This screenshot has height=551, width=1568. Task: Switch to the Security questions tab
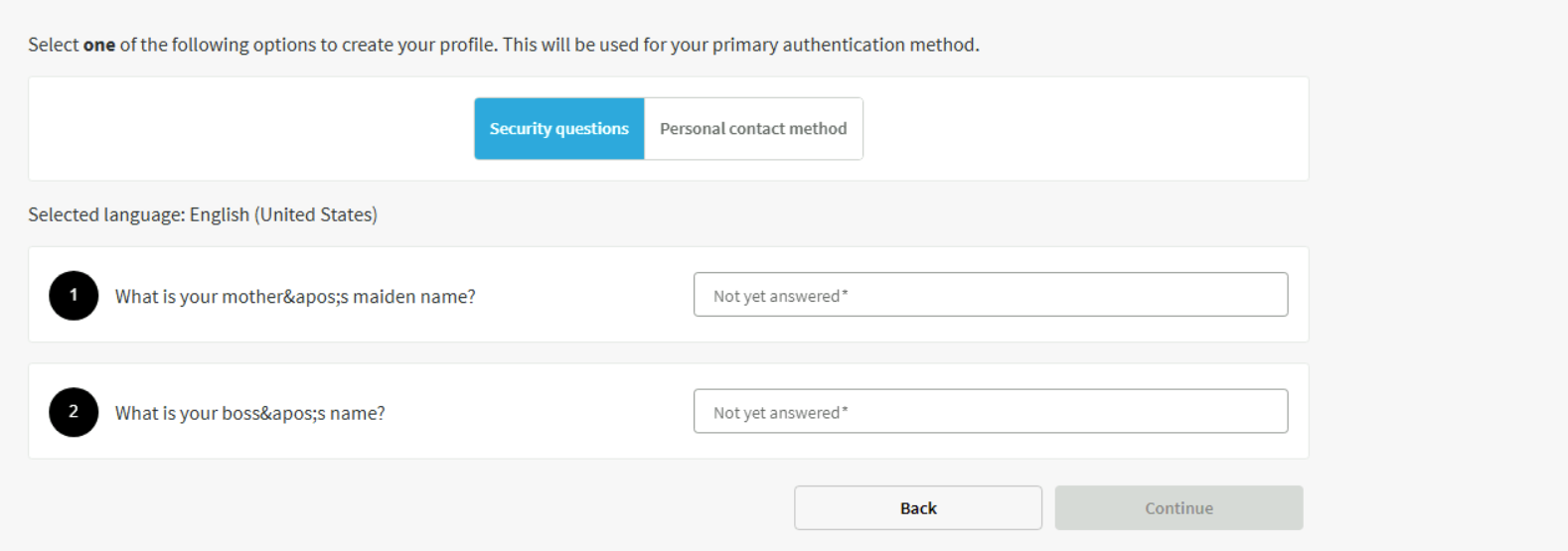point(558,128)
